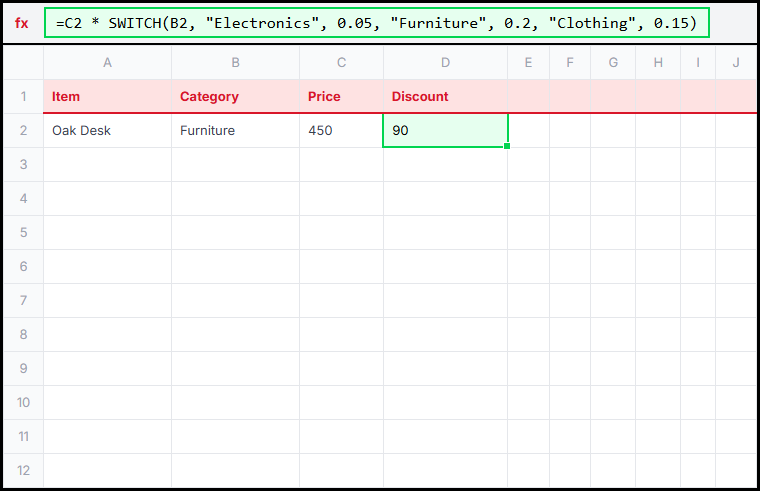Select column D header
Viewport: 760px width, 491px height.
445,63
